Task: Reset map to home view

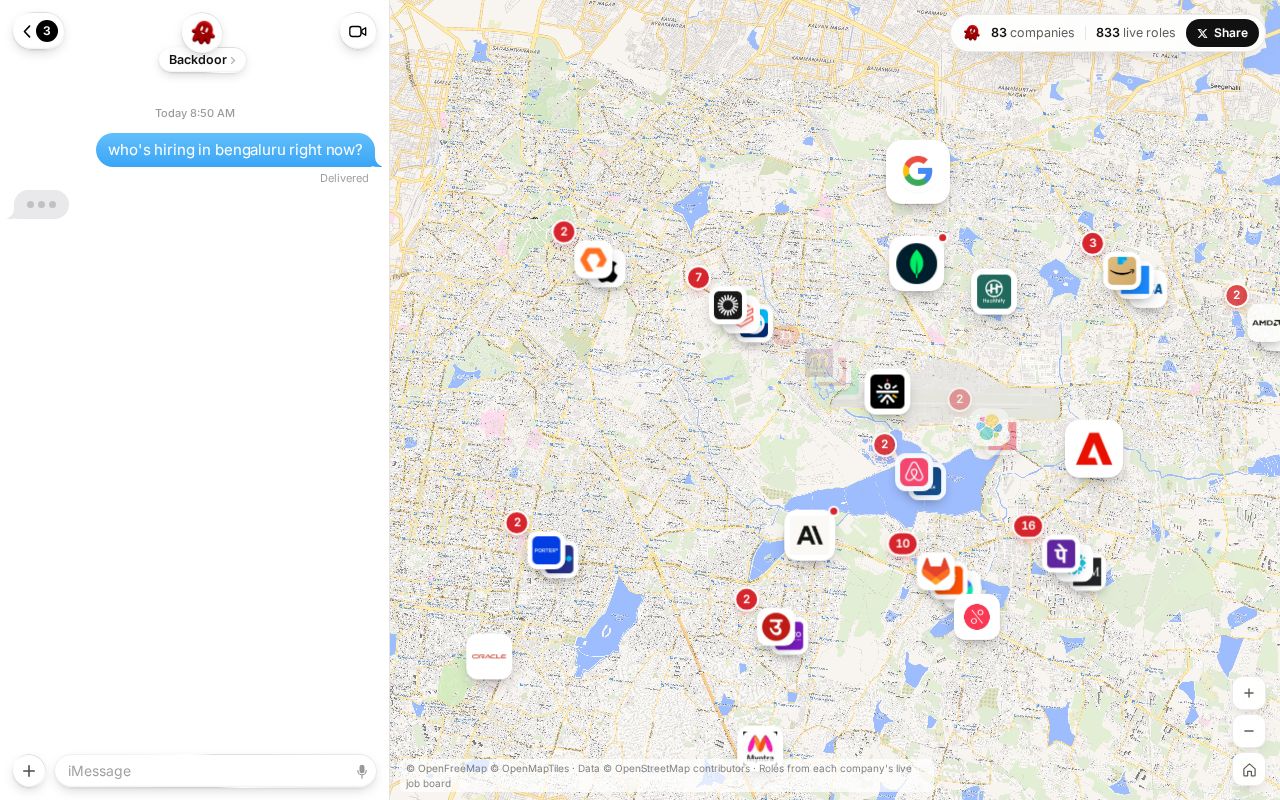Action: pyautogui.click(x=1248, y=770)
